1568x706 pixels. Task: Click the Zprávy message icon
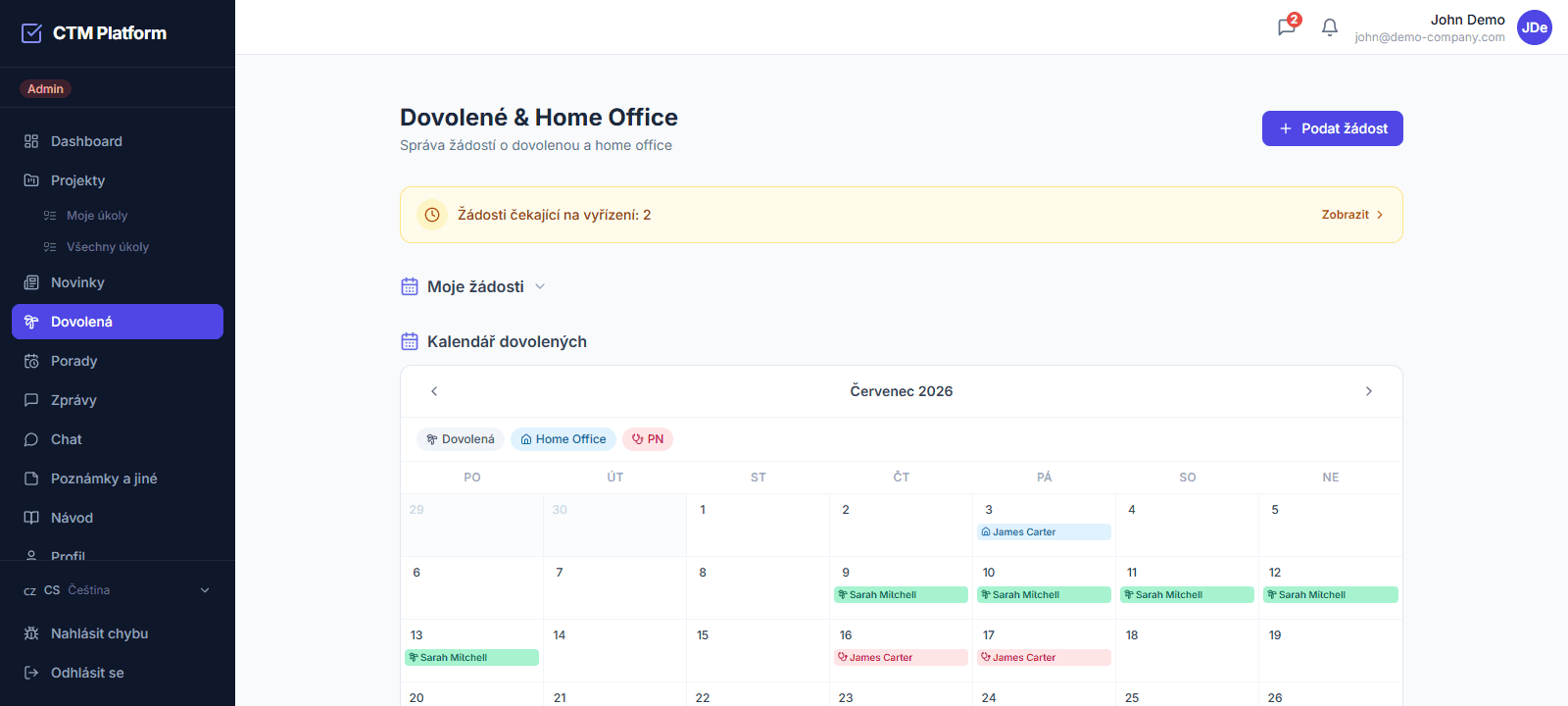point(31,400)
